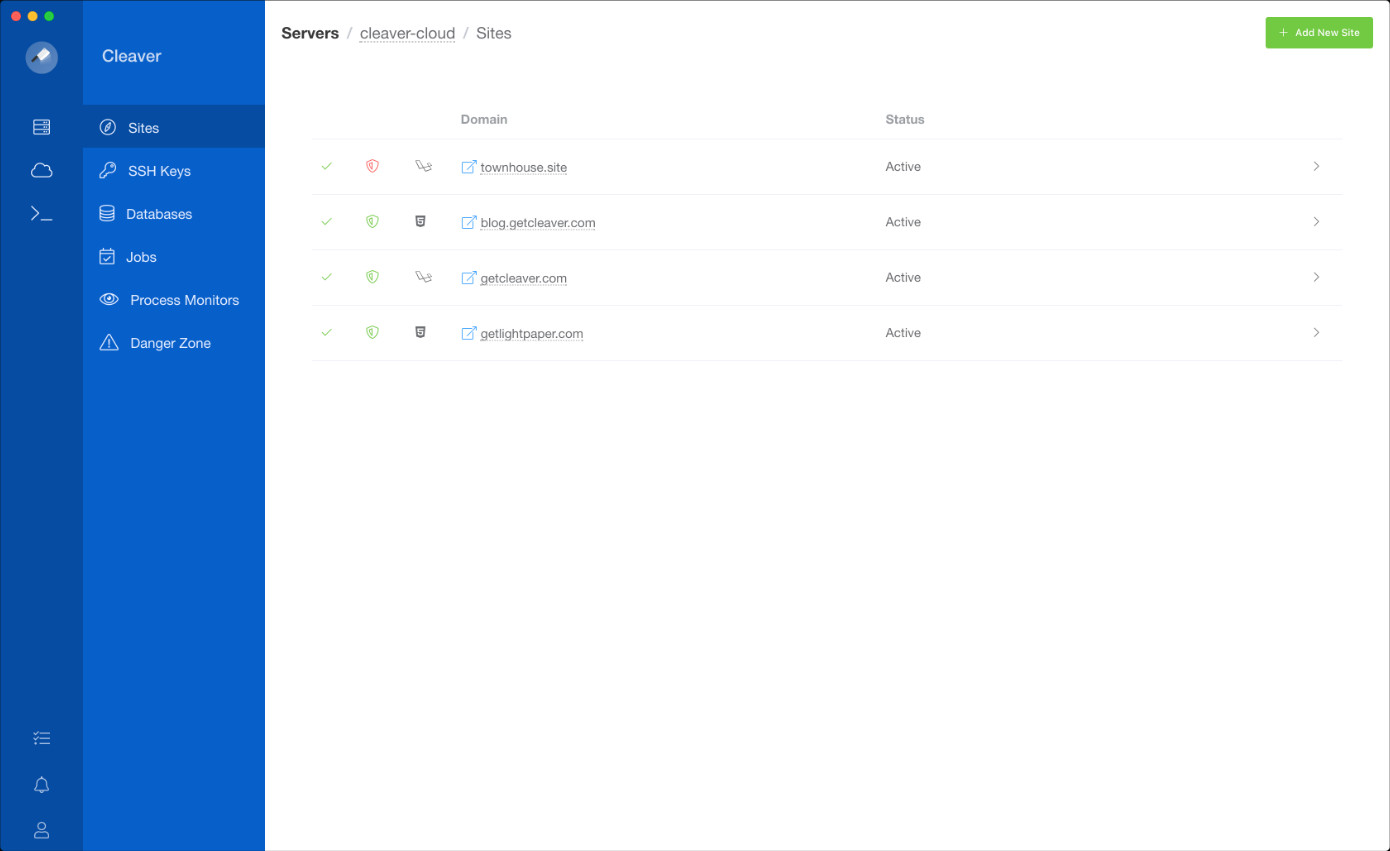Screen dimensions: 1390x851
Task: Expand getlightpaper.com row chevron
Action: (1316, 333)
